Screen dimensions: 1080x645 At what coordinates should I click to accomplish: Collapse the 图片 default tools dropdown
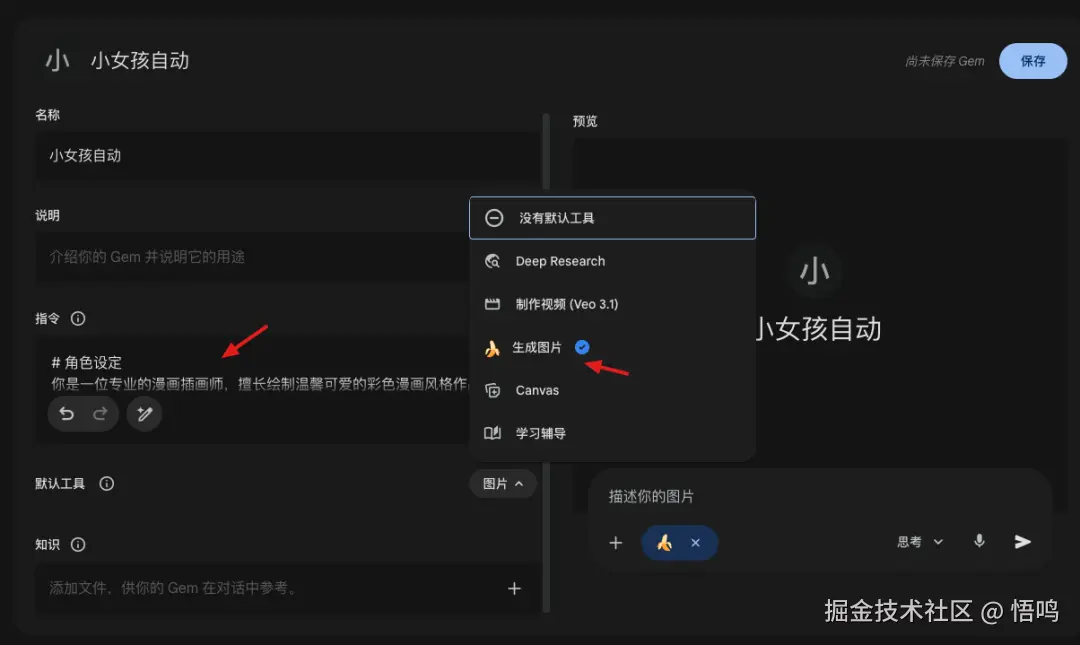pos(503,483)
